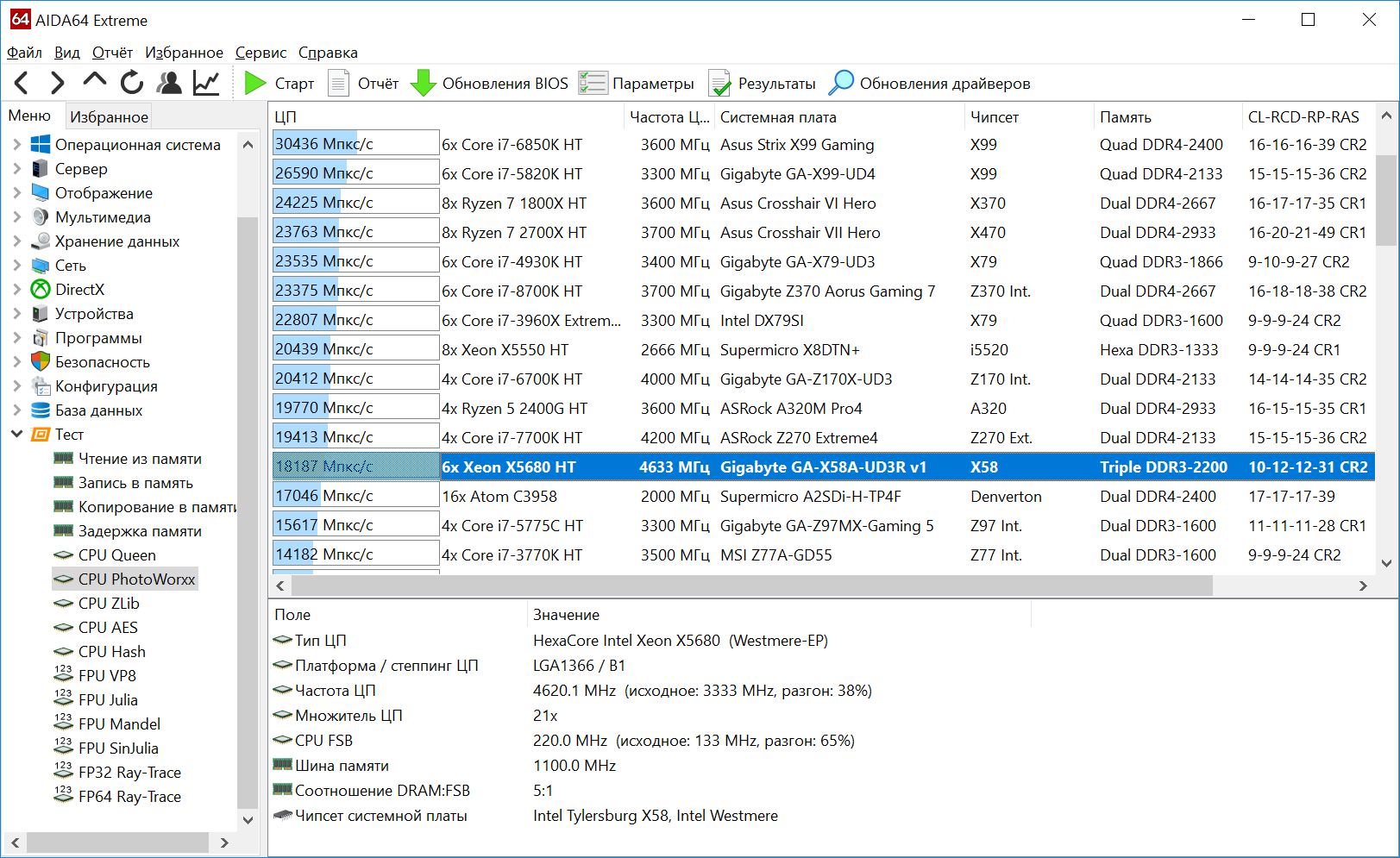The width and height of the screenshot is (1400, 858).
Task: Select the FP32 Ray-Trace benchmark
Action: click(129, 773)
